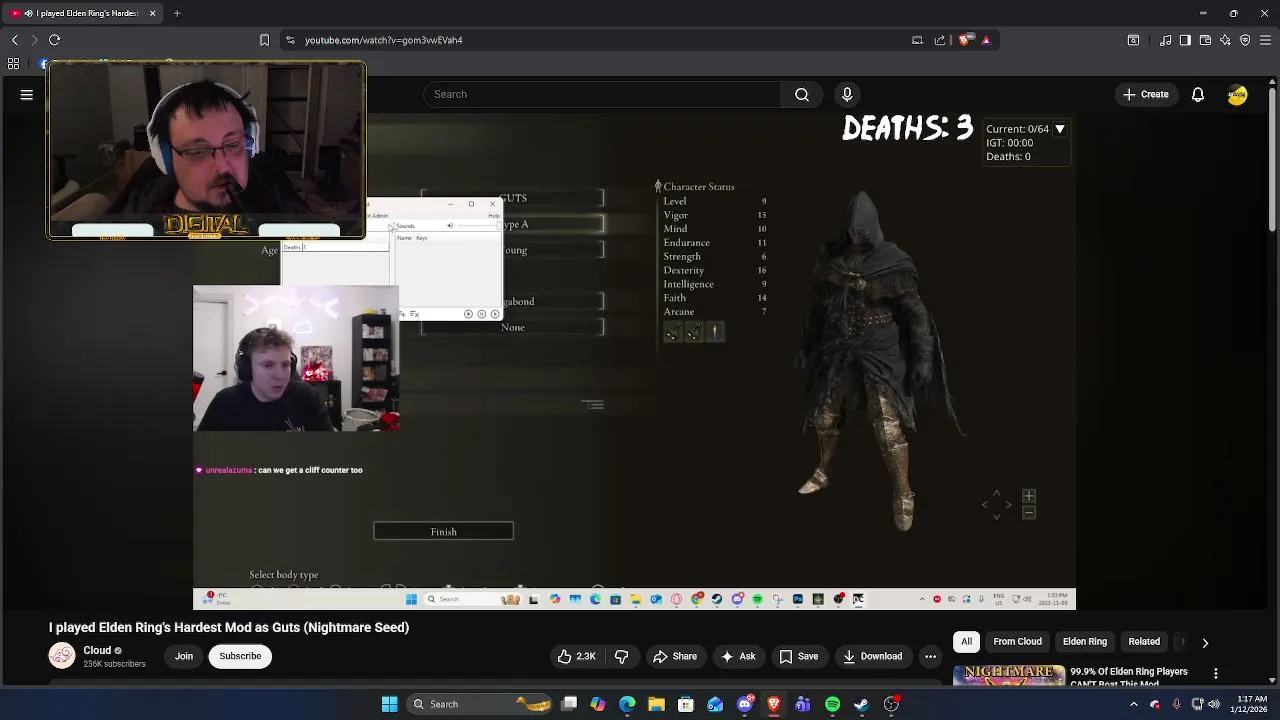This screenshot has height=720, width=1280.
Task: Open the Brave main hamburger menu
Action: point(1265,40)
